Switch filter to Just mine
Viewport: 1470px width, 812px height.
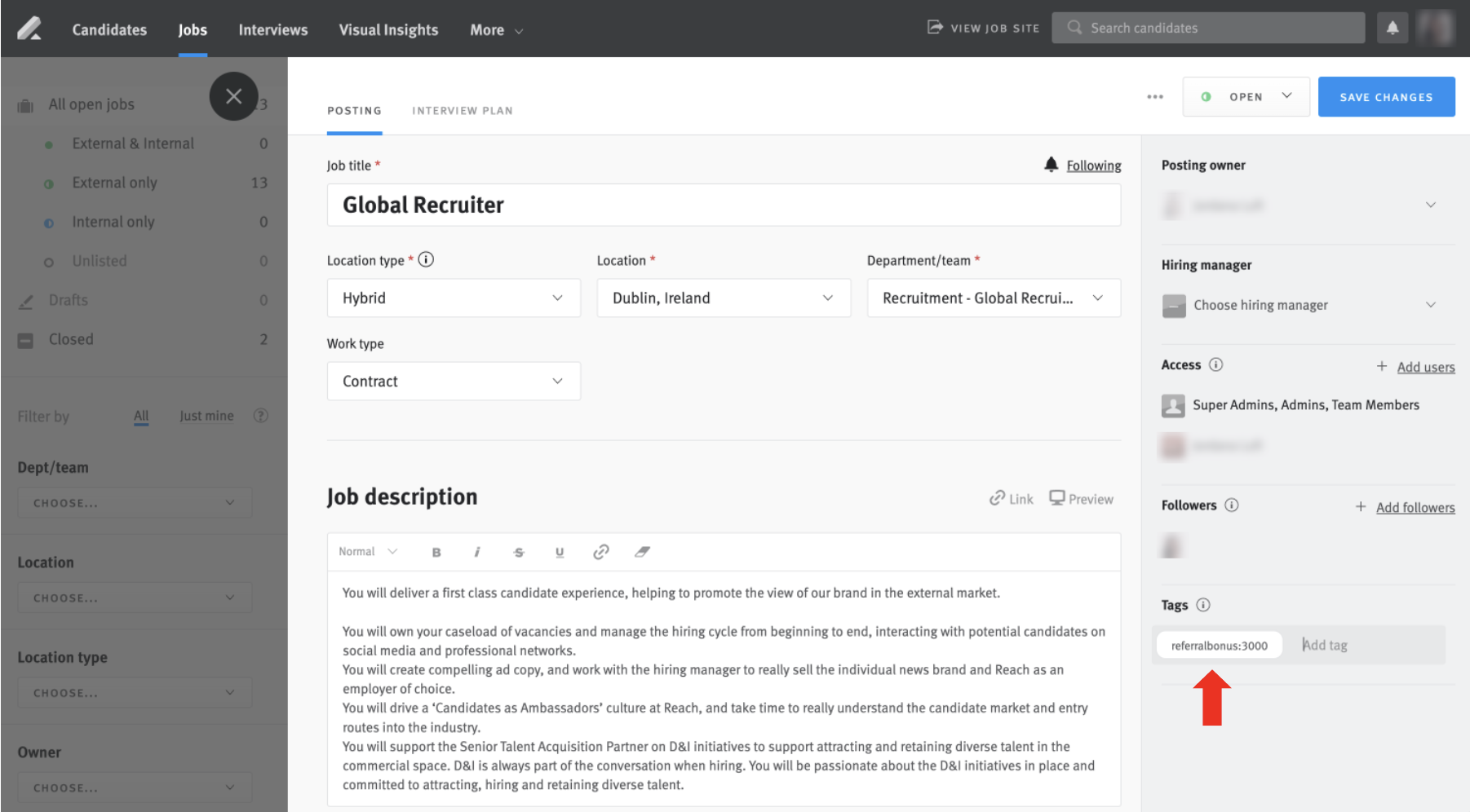[x=206, y=416]
